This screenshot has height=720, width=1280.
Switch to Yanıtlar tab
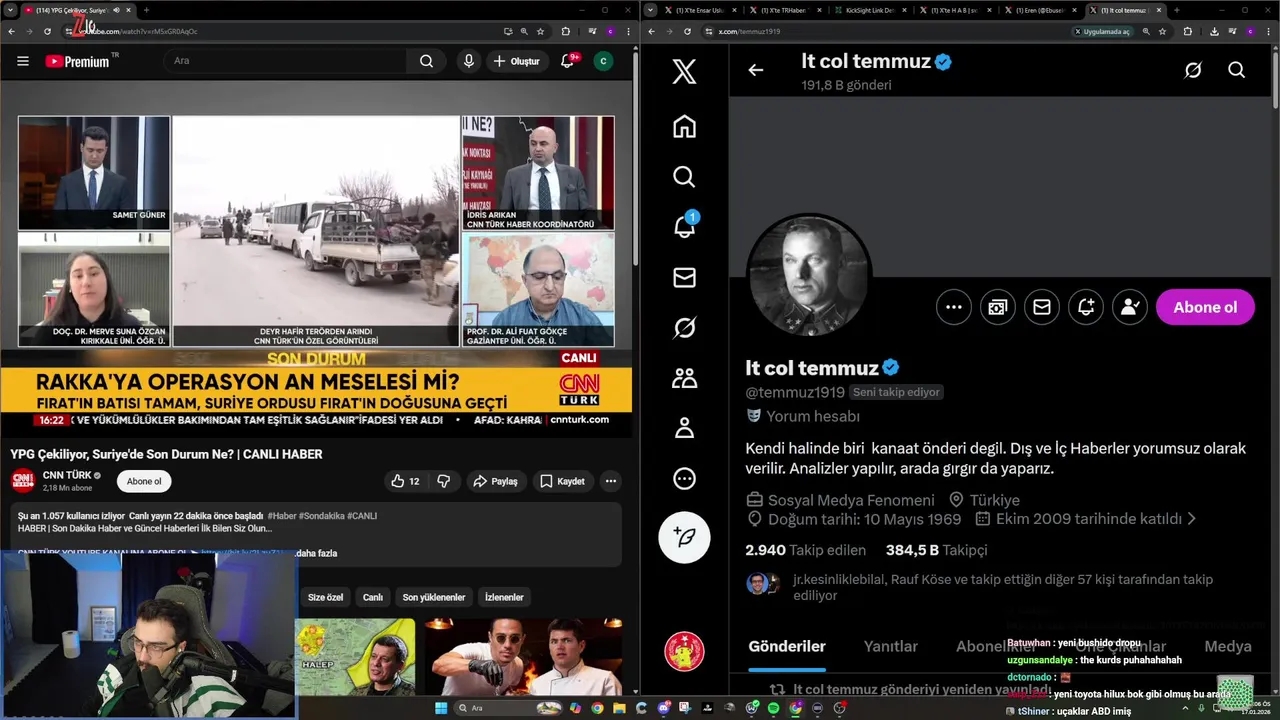(891, 646)
